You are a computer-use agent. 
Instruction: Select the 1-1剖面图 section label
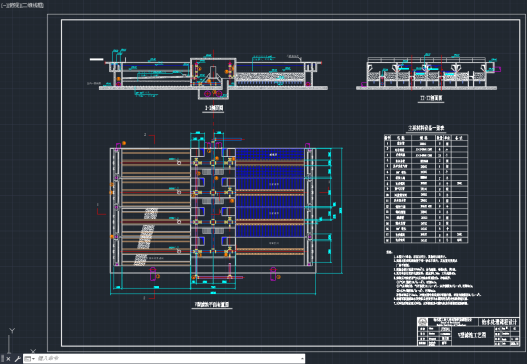pyautogui.click(x=213, y=108)
